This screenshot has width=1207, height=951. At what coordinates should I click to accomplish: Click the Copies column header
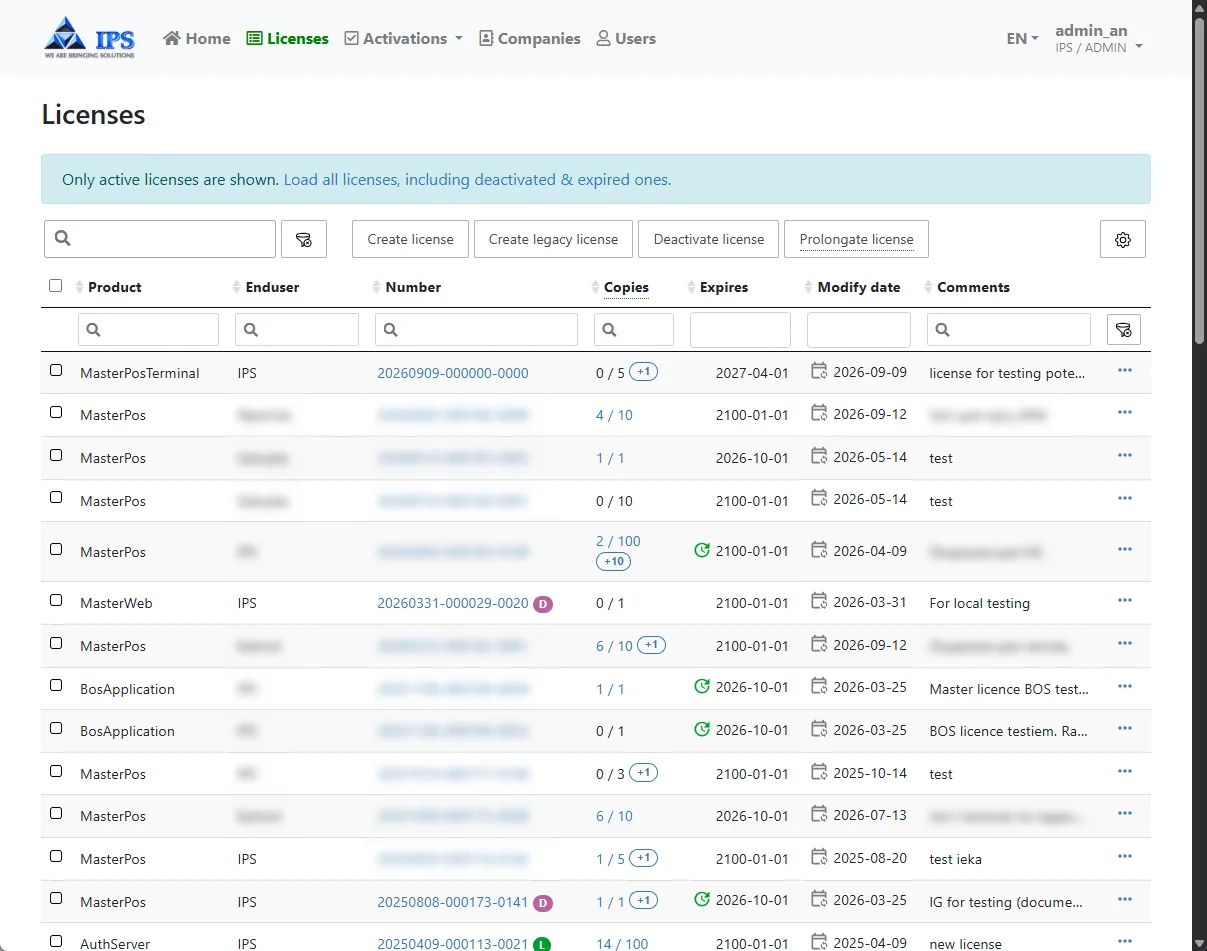tap(626, 287)
